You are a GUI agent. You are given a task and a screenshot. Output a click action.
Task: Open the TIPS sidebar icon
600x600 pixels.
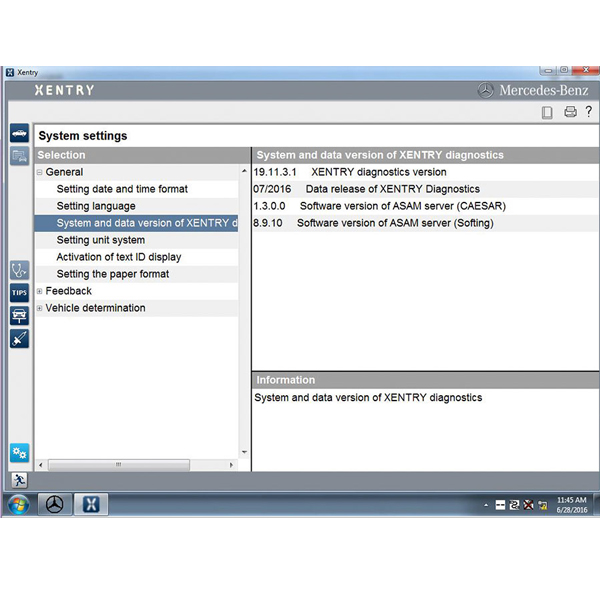click(19, 293)
